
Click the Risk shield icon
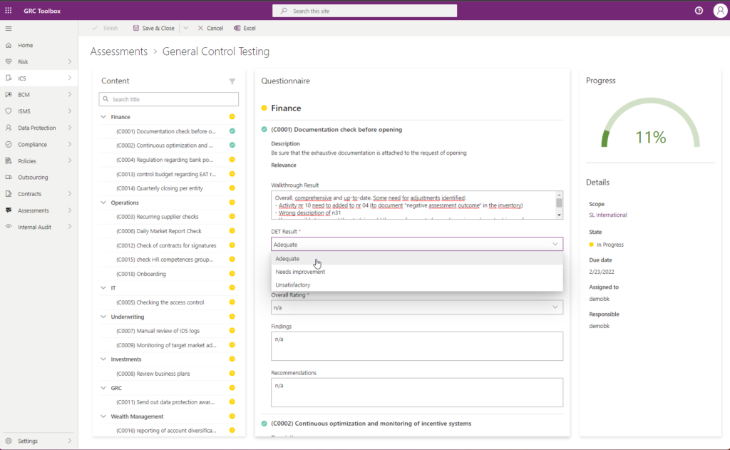pos(8,61)
